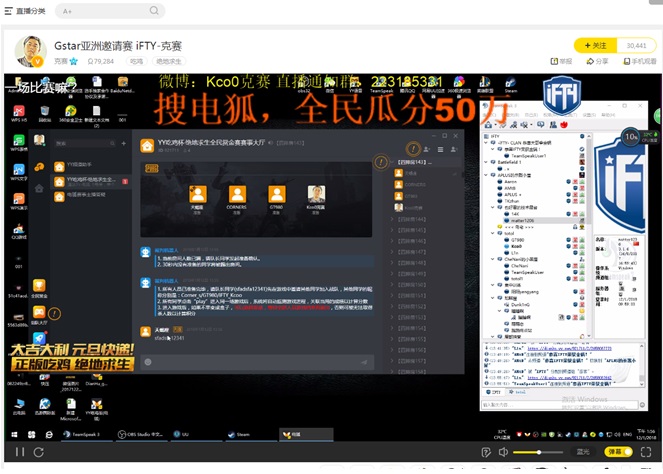Click the refresh stream icon

tap(38, 452)
